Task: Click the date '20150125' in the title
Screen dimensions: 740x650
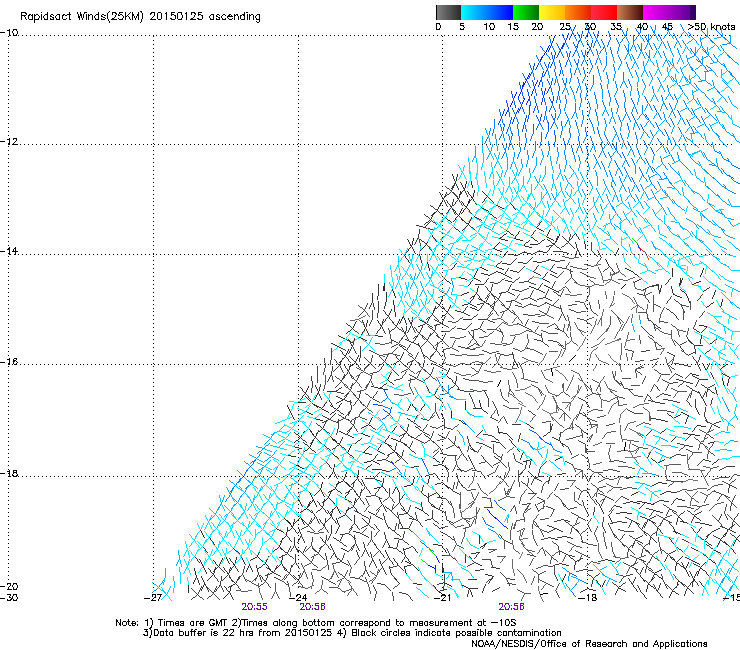Action: click(176, 17)
